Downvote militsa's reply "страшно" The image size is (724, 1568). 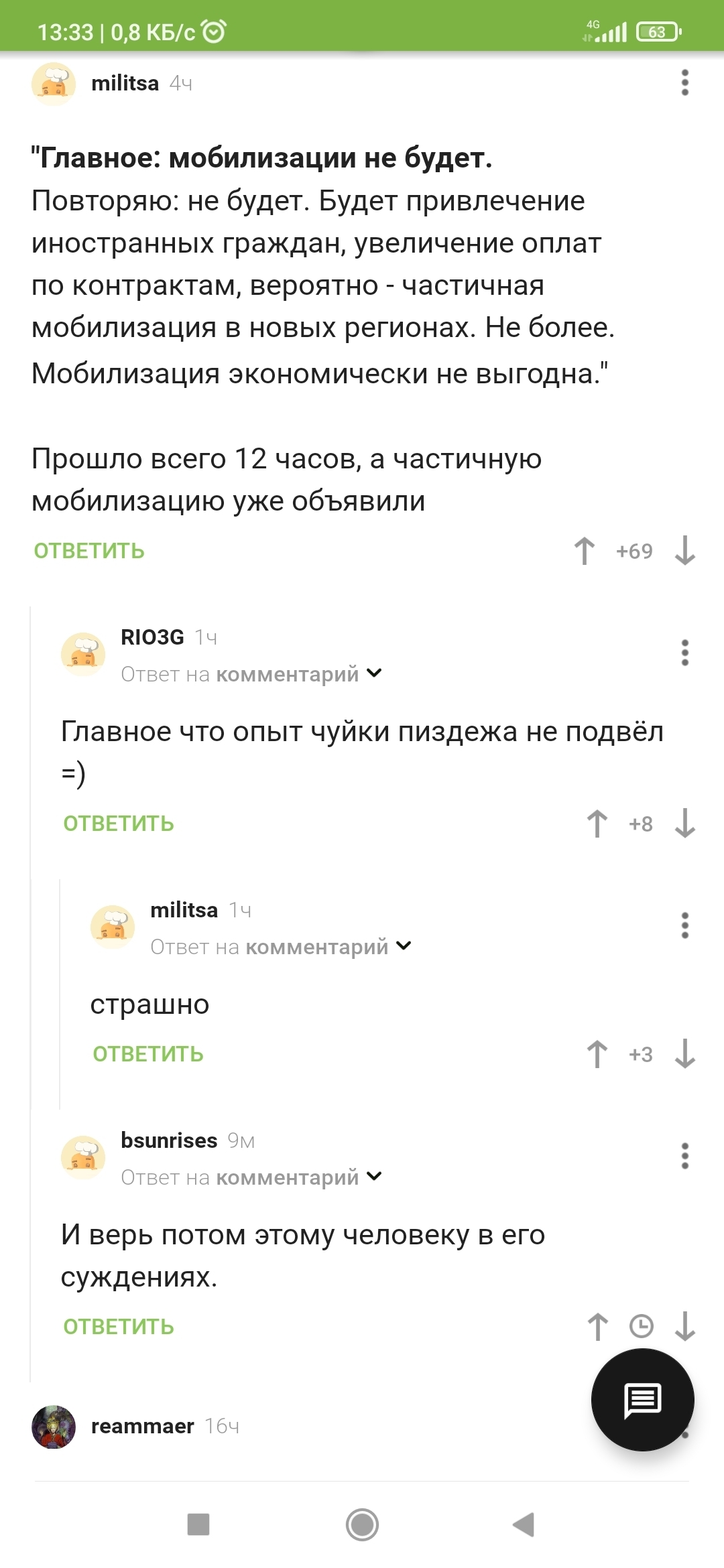(684, 1054)
